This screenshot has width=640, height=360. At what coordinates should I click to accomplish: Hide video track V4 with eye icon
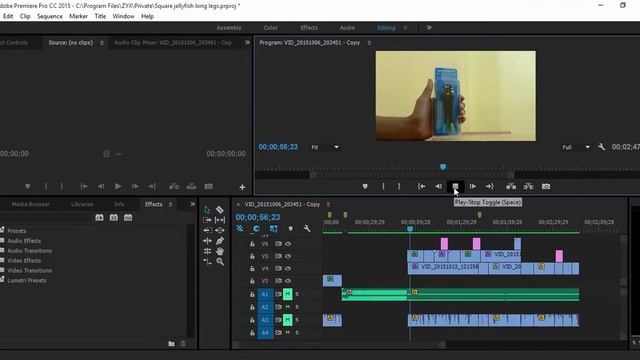click(288, 269)
